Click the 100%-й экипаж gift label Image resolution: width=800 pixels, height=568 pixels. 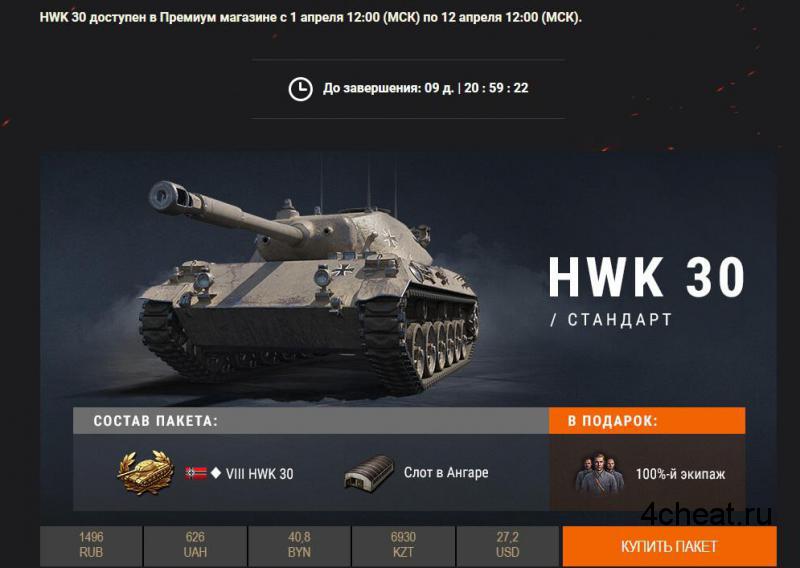pos(680,474)
